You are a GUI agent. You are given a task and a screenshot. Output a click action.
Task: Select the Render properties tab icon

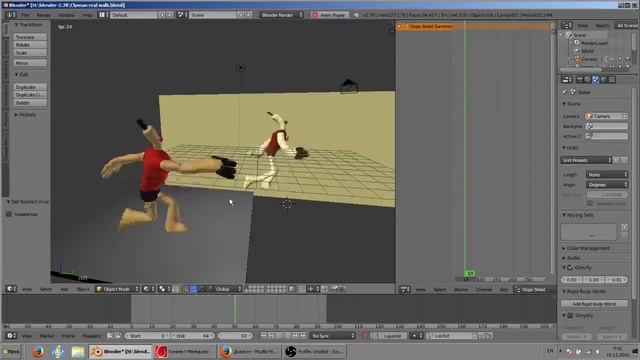click(x=580, y=79)
